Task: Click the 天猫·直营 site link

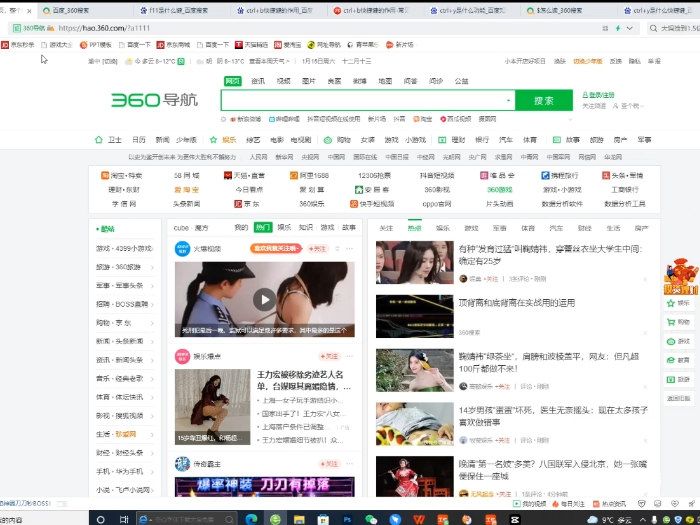Action: pos(244,175)
